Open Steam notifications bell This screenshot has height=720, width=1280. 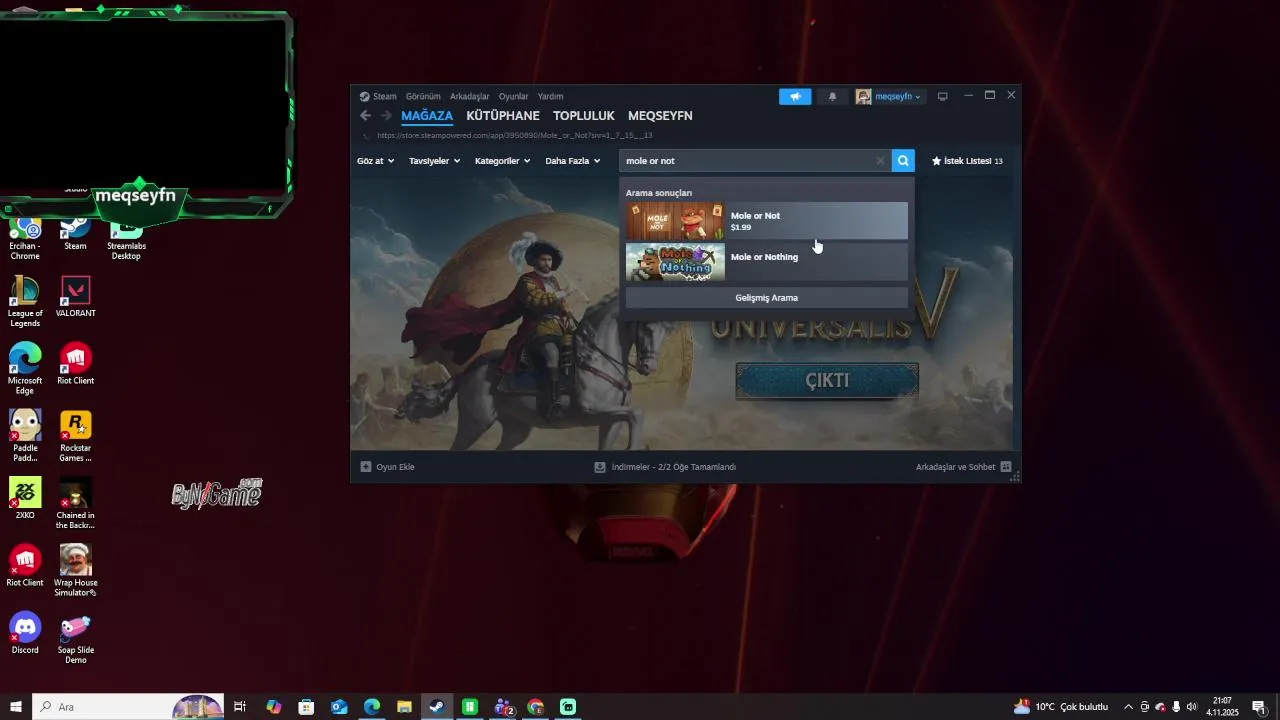click(x=832, y=97)
